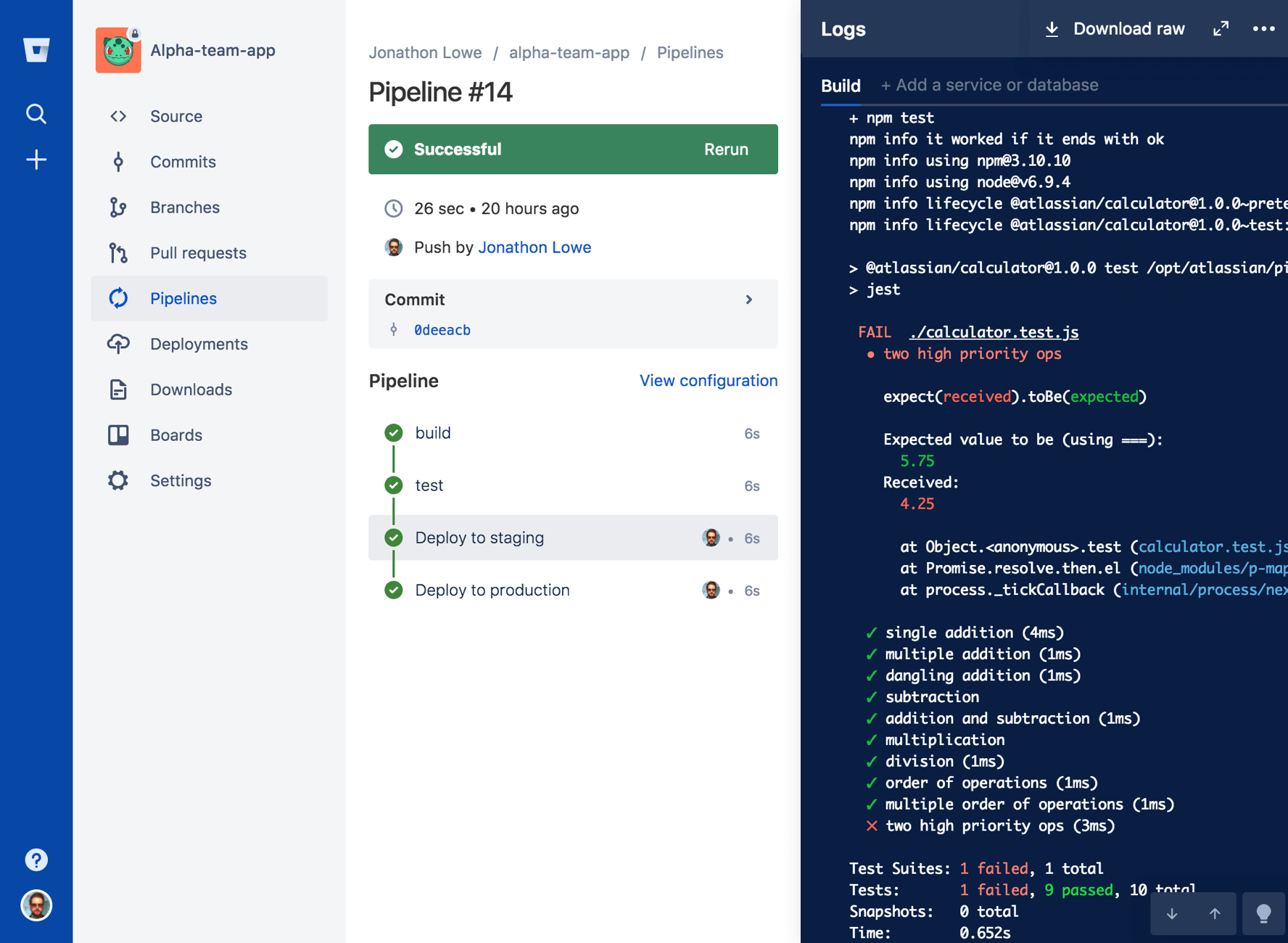
Task: Click the expected value 5.75
Action: tap(917, 461)
